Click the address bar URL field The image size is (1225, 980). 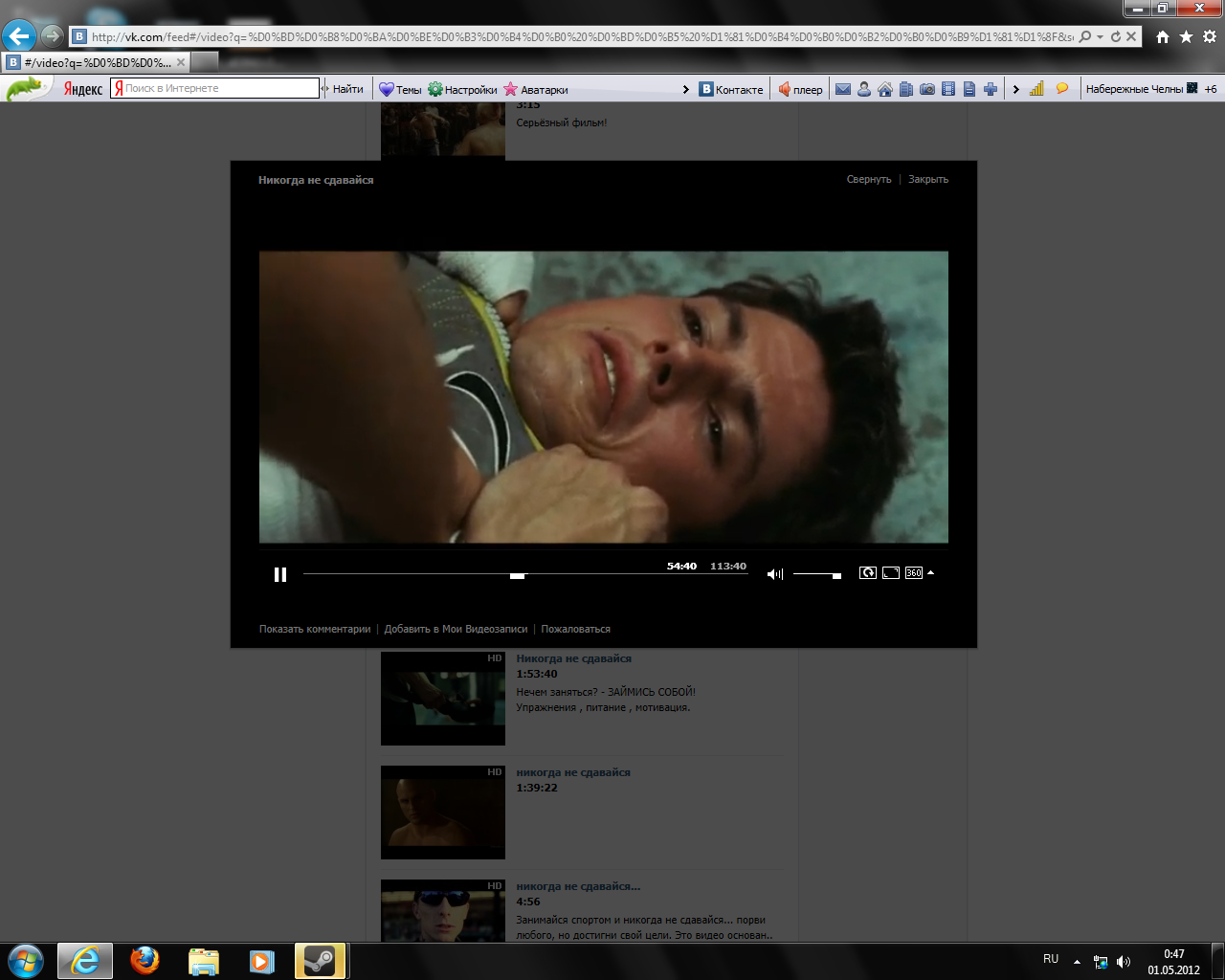click(581, 36)
